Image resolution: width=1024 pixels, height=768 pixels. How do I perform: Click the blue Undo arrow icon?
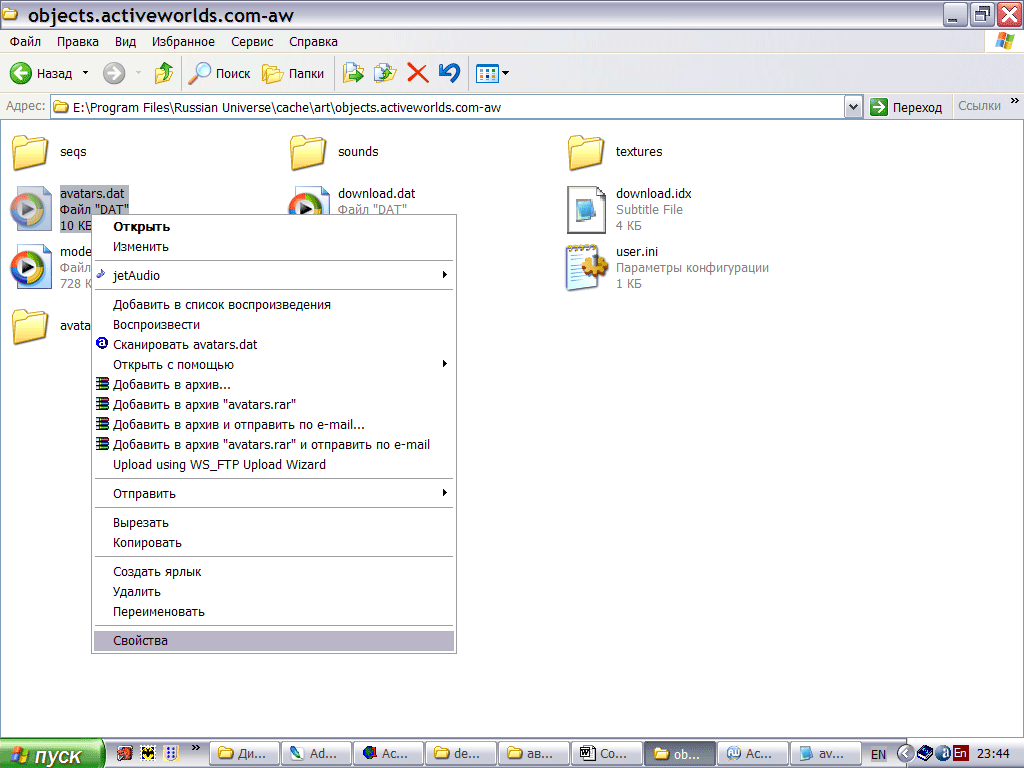click(x=449, y=73)
